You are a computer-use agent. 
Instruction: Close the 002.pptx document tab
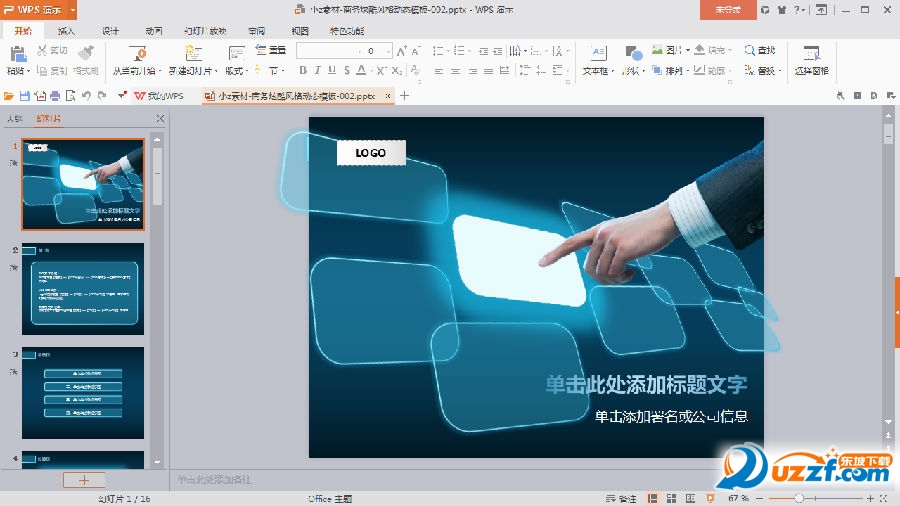(x=388, y=96)
